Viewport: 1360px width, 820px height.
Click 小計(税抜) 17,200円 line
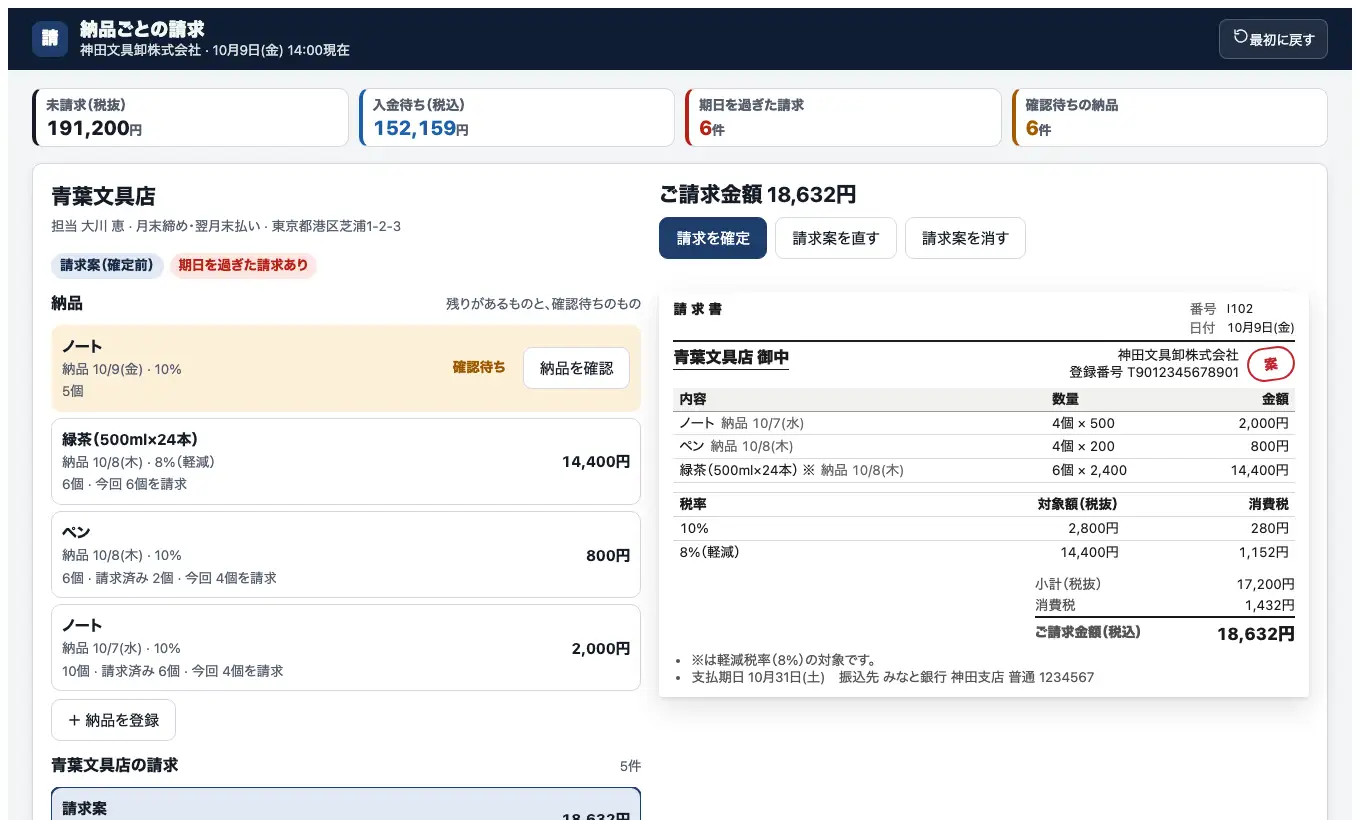[1165, 584]
